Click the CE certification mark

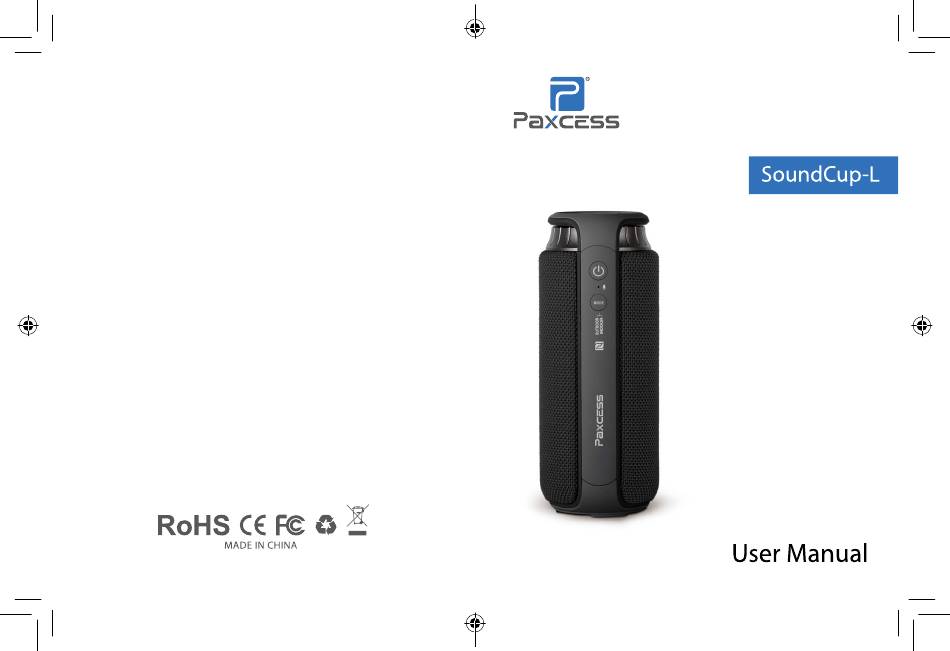pos(252,526)
